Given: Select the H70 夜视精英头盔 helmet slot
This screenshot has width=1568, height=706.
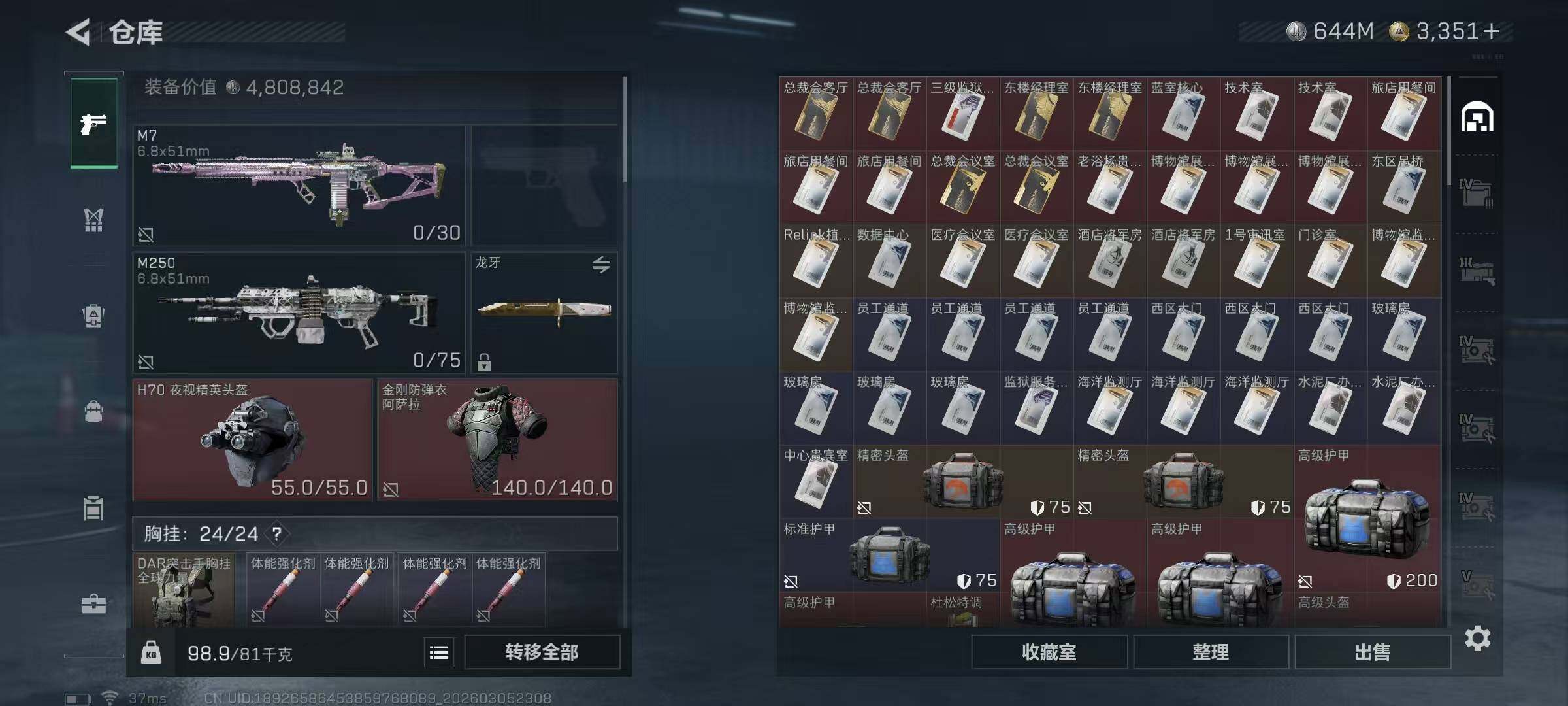Looking at the screenshot, I should [252, 440].
